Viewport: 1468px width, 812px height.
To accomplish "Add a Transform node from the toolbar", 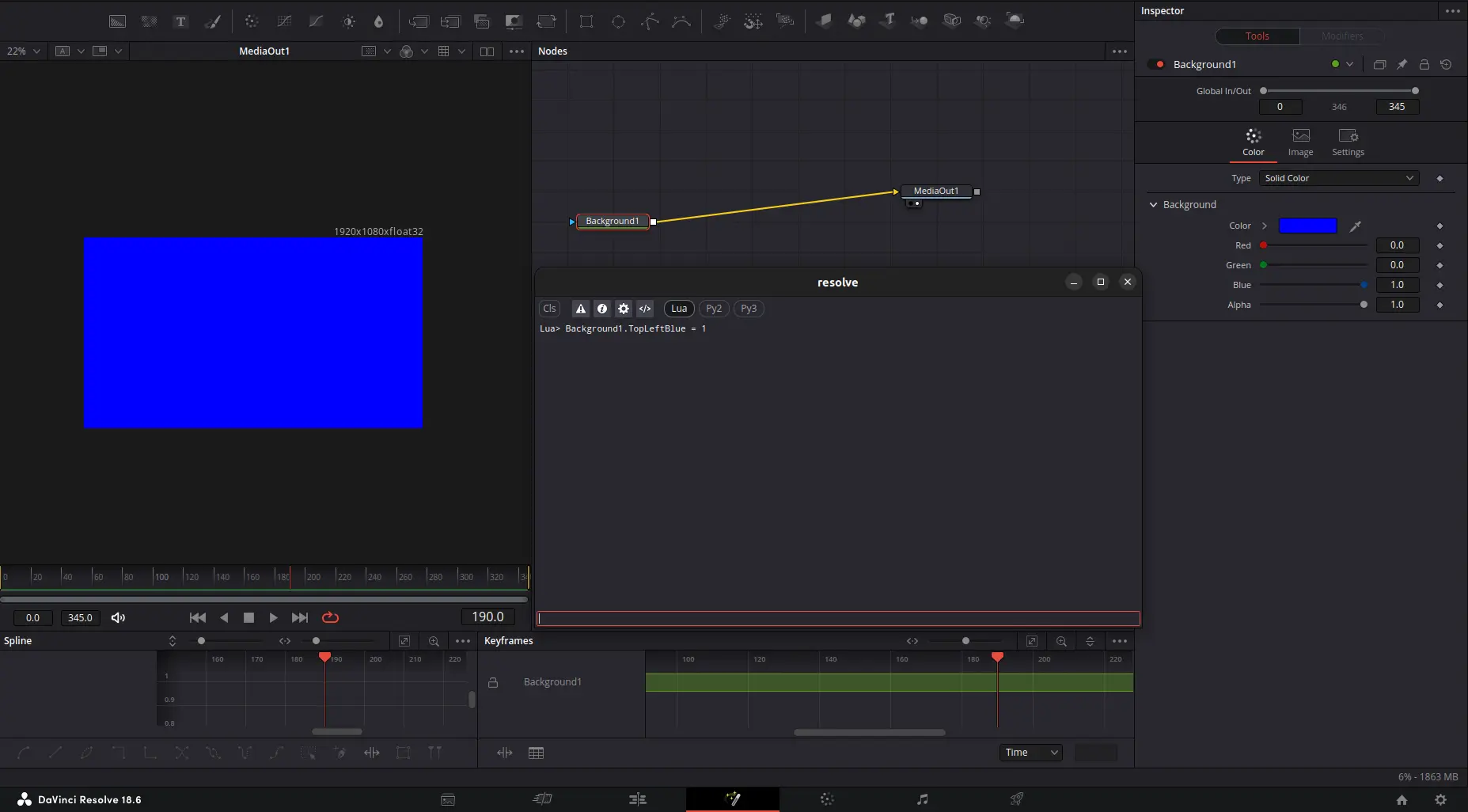I will (x=546, y=21).
